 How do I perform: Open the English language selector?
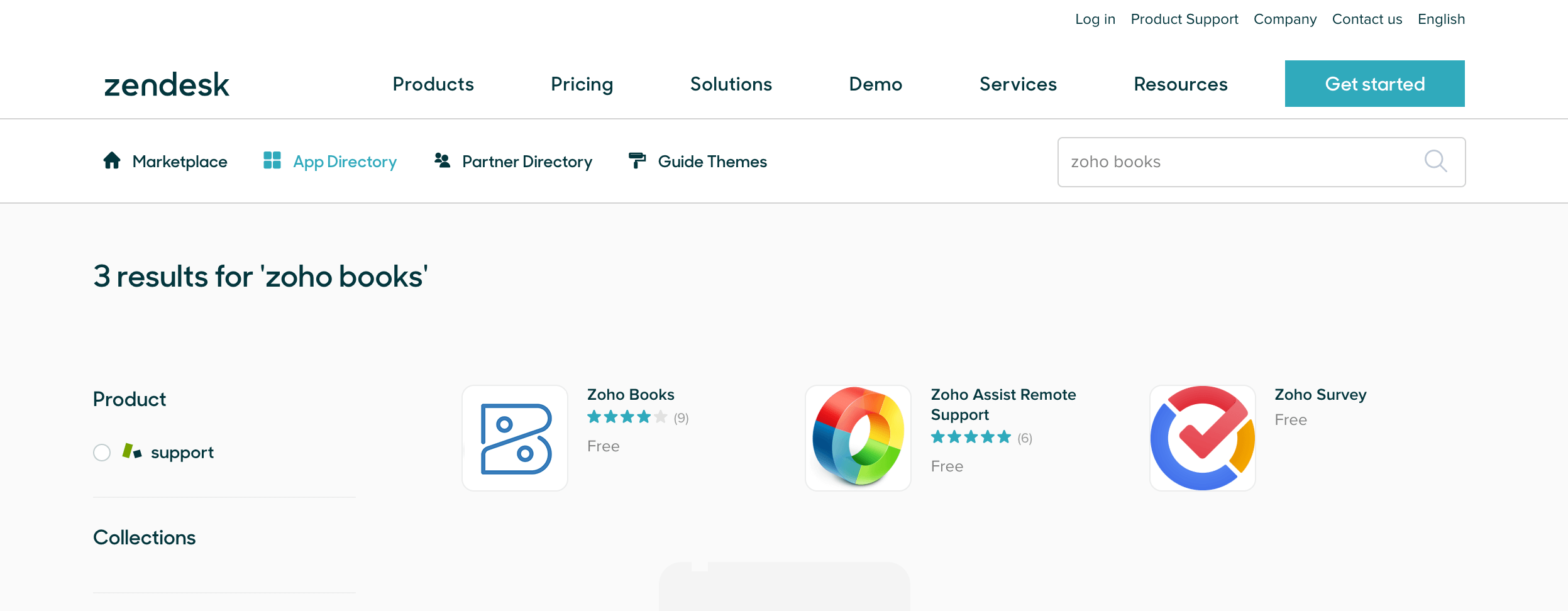pyautogui.click(x=1441, y=19)
